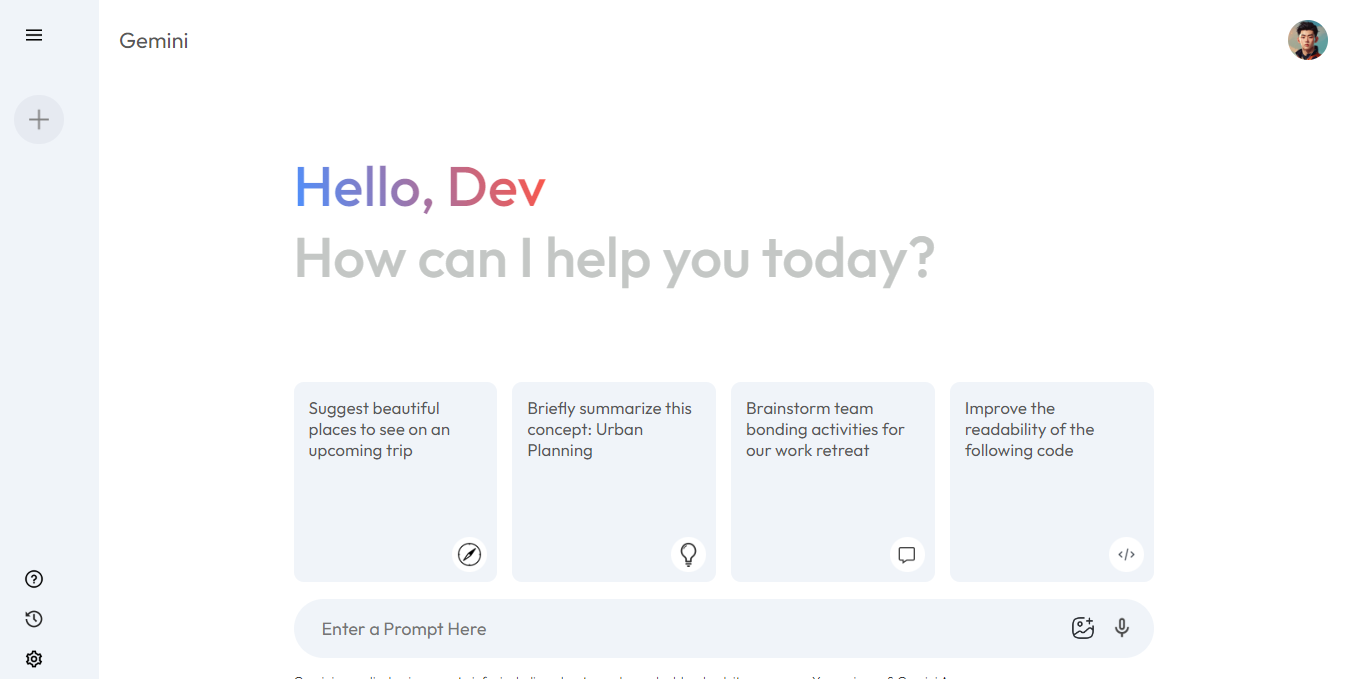Select "Improve the readability of the following code" text
1348x679 pixels.
pyautogui.click(x=1030, y=429)
